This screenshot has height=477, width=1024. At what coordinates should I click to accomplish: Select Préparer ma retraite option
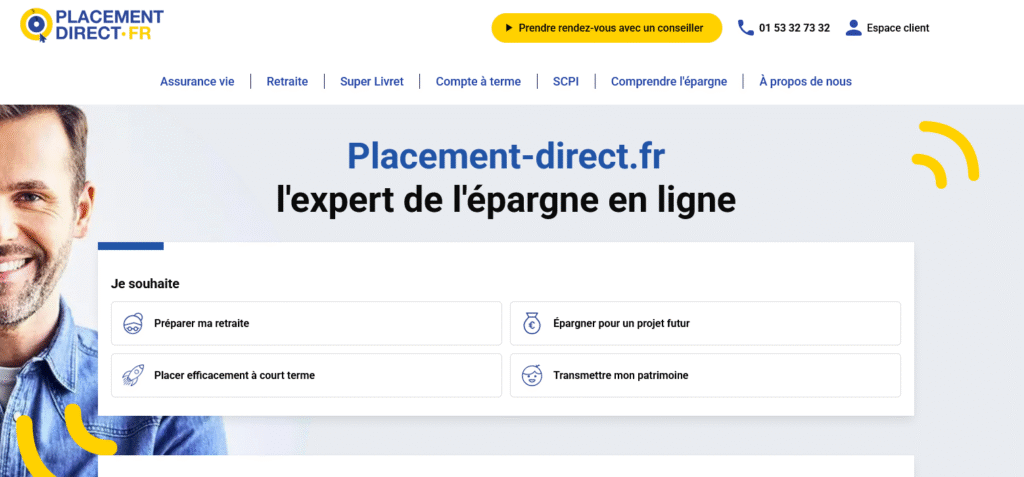pos(306,323)
